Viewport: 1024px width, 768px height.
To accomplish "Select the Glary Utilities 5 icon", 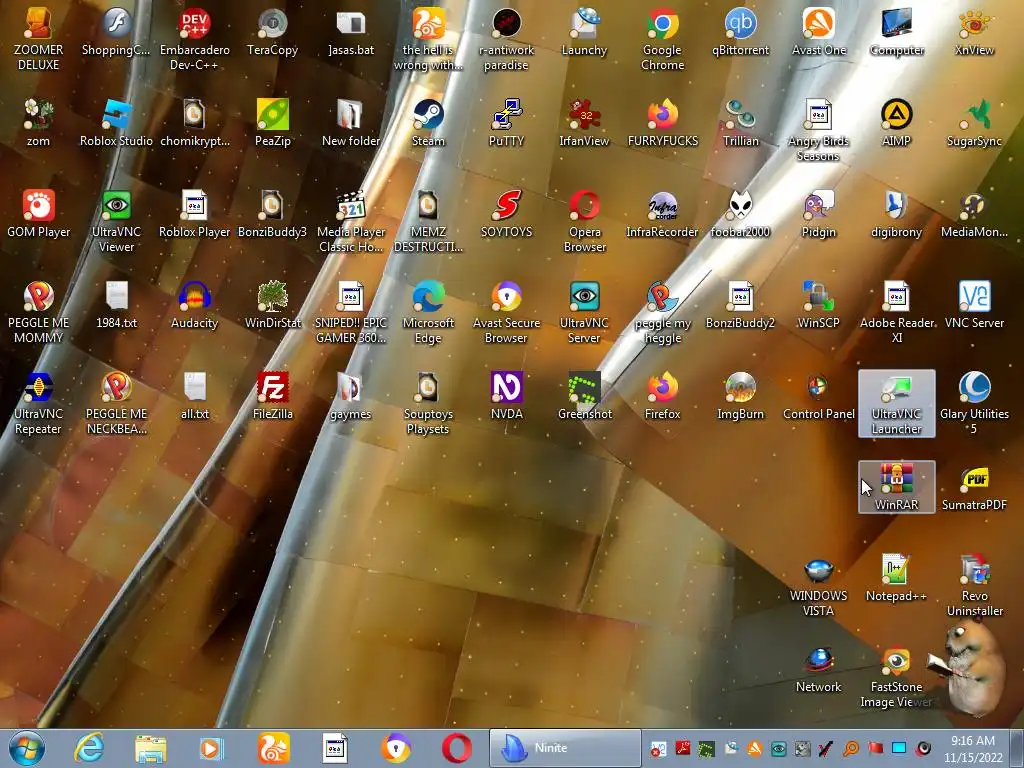I will (x=974, y=403).
